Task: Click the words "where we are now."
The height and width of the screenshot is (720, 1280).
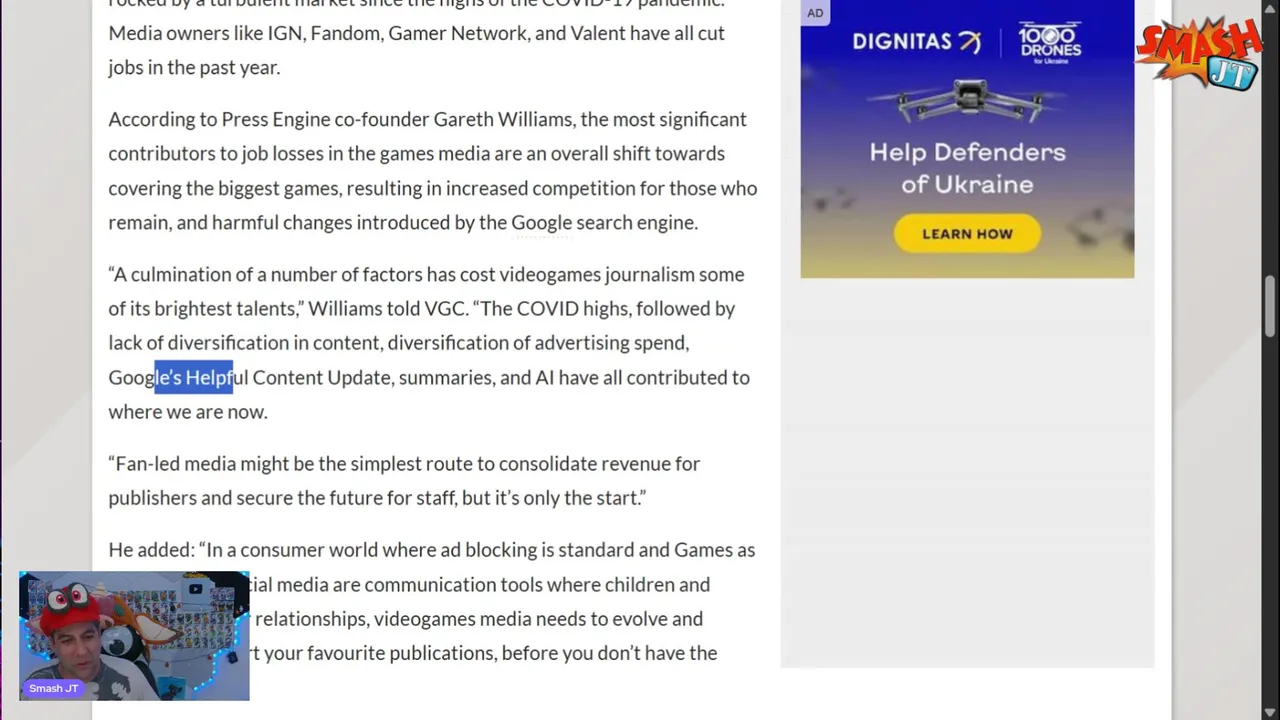Action: pos(188,411)
